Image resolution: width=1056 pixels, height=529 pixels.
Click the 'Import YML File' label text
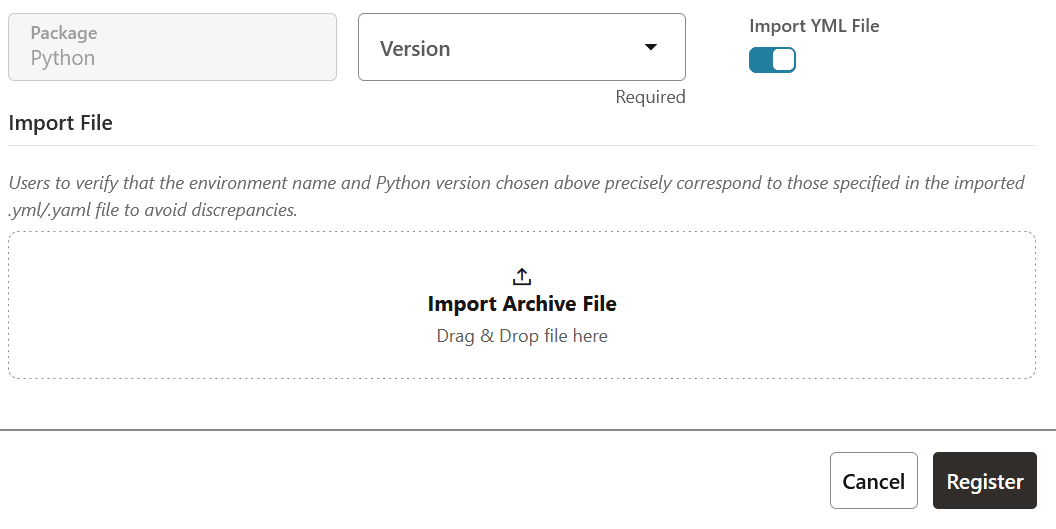coord(814,26)
